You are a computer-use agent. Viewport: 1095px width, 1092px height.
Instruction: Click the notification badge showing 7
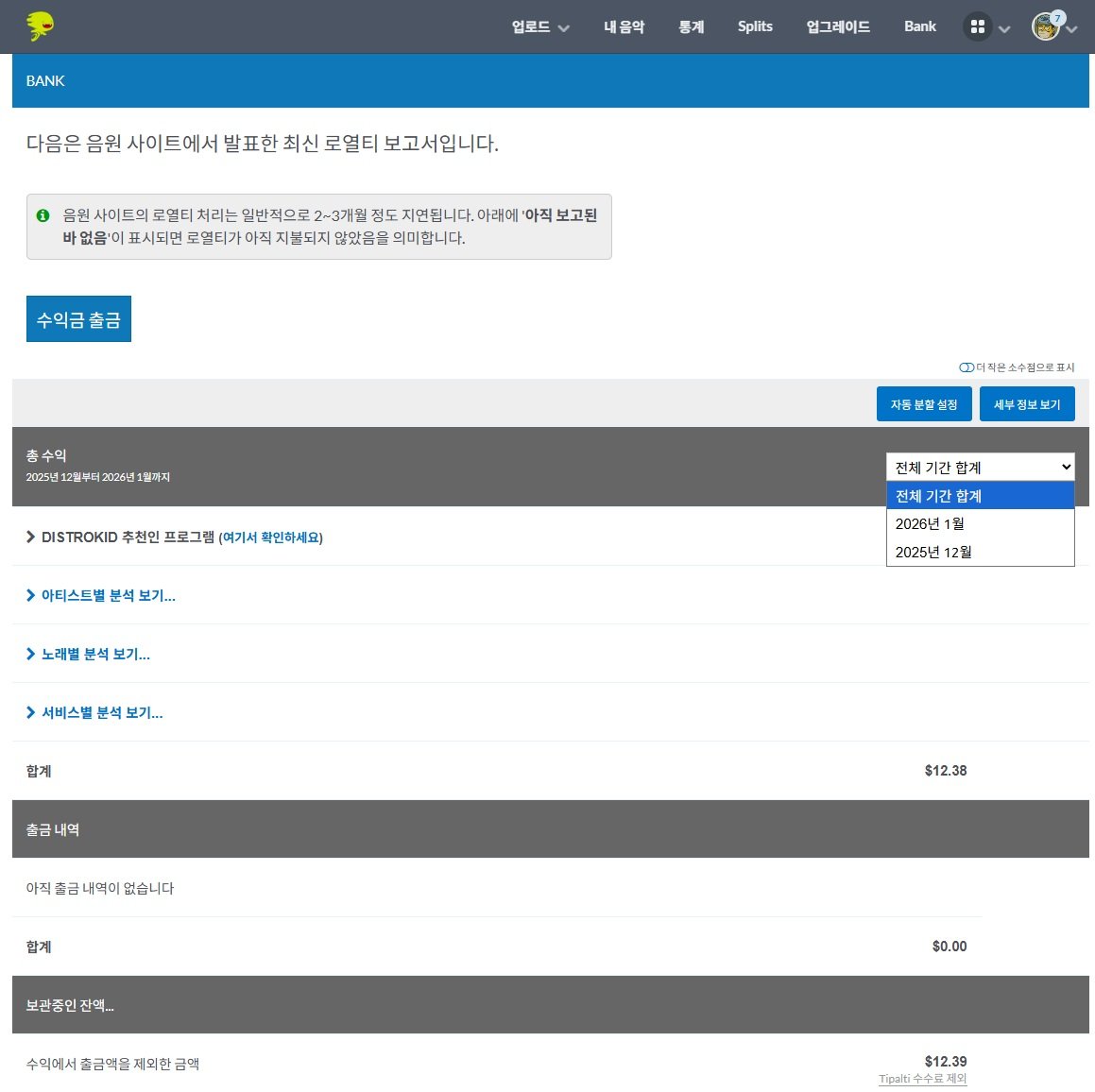click(1057, 18)
